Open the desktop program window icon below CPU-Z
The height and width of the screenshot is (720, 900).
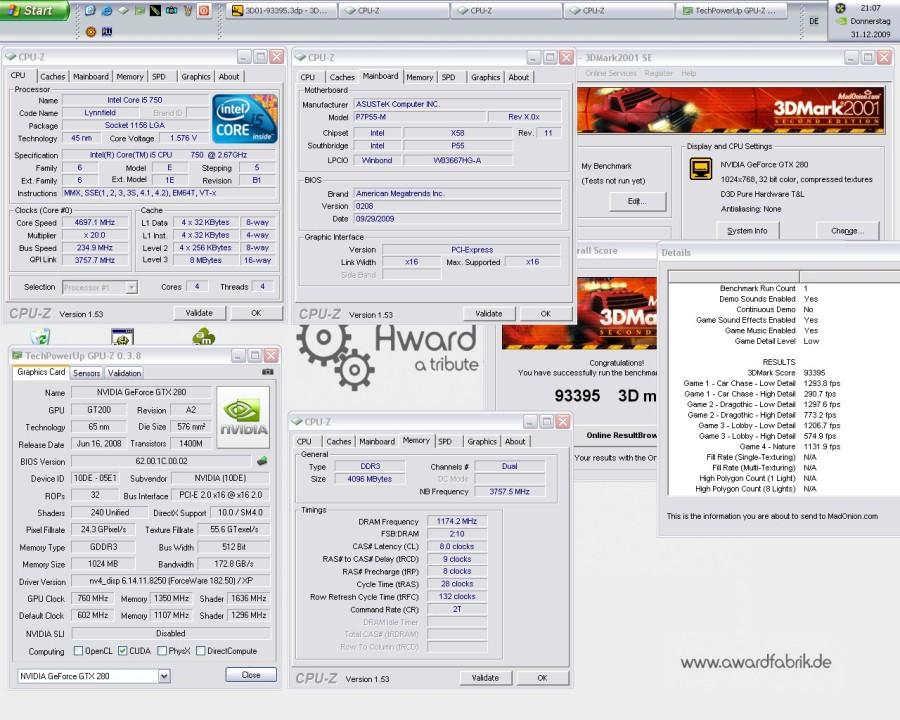pyautogui.click(x=122, y=336)
